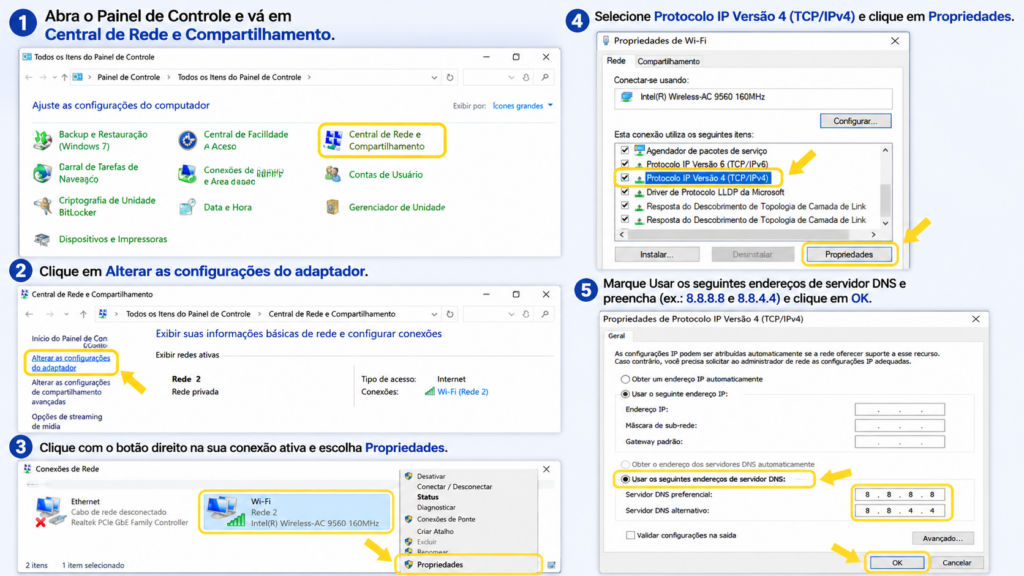This screenshot has height=576, width=1024.
Task: Click Servidor DNS alternativo field
Action: (x=899, y=511)
